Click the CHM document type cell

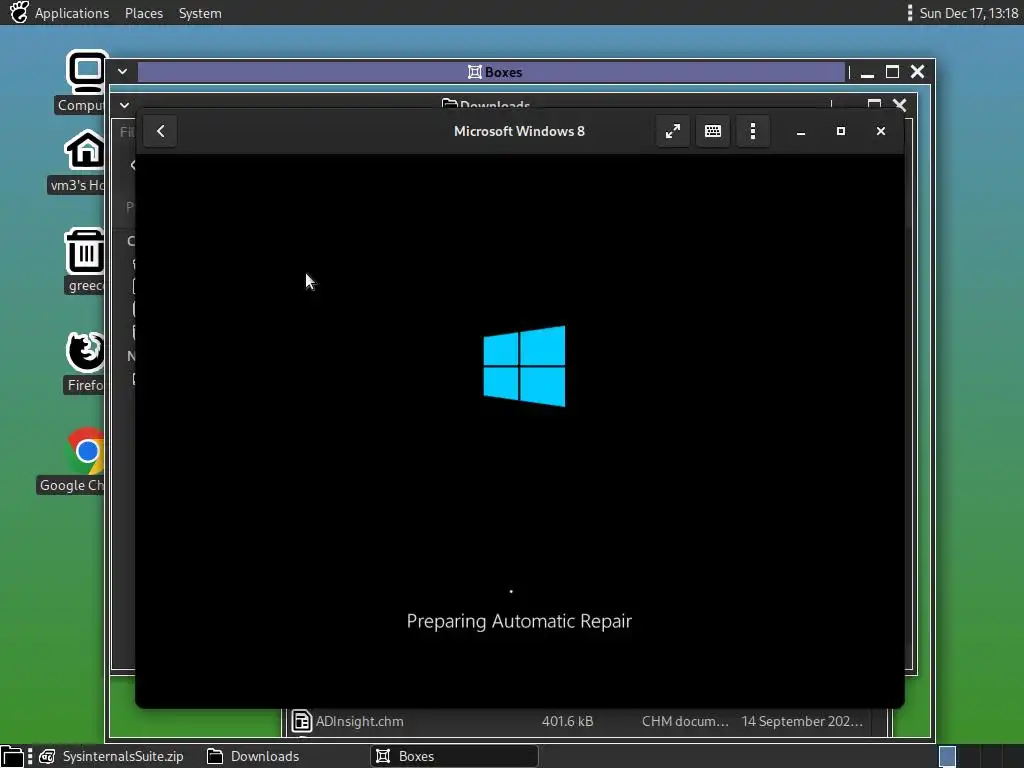click(684, 722)
